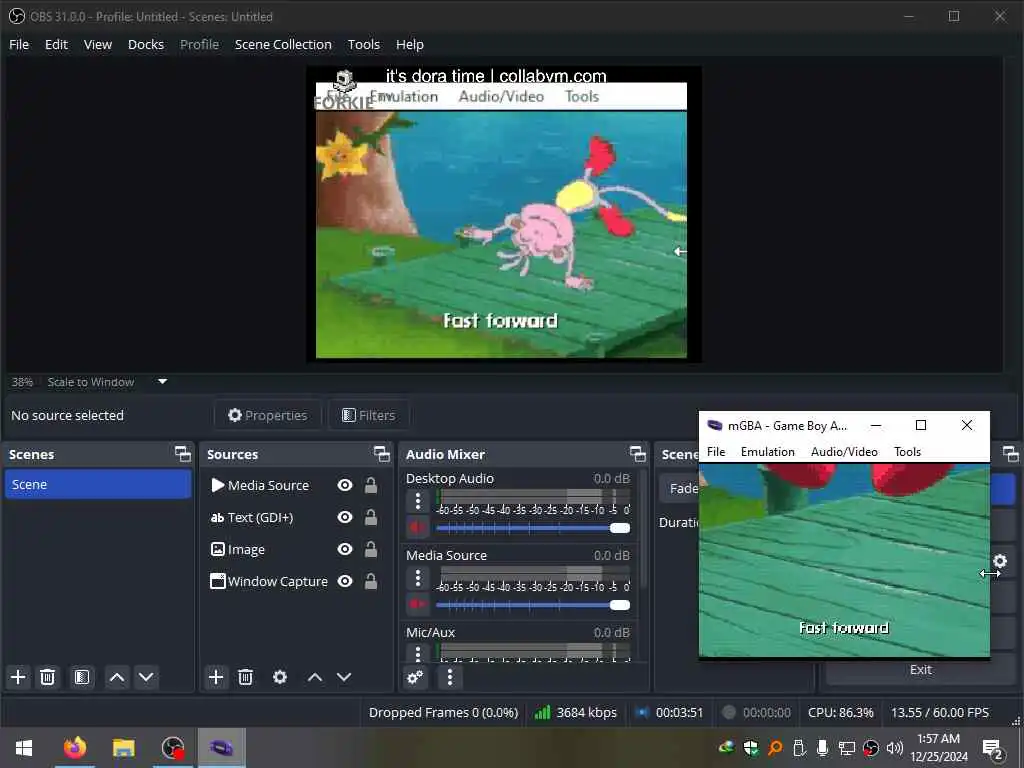Move source down arrow in Sources dock
The width and height of the screenshot is (1024, 768).
[x=344, y=677]
